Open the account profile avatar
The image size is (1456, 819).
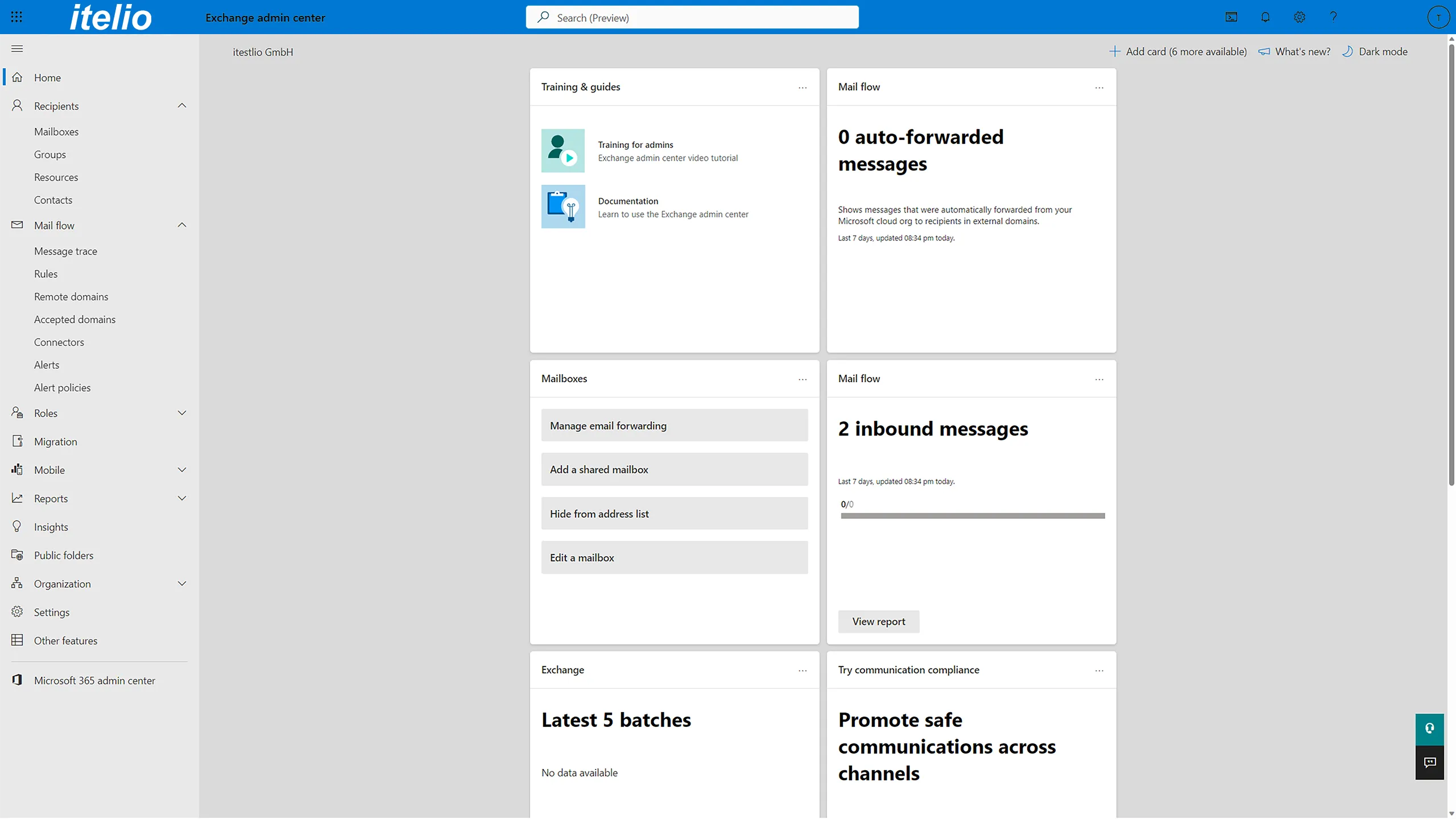(1438, 17)
